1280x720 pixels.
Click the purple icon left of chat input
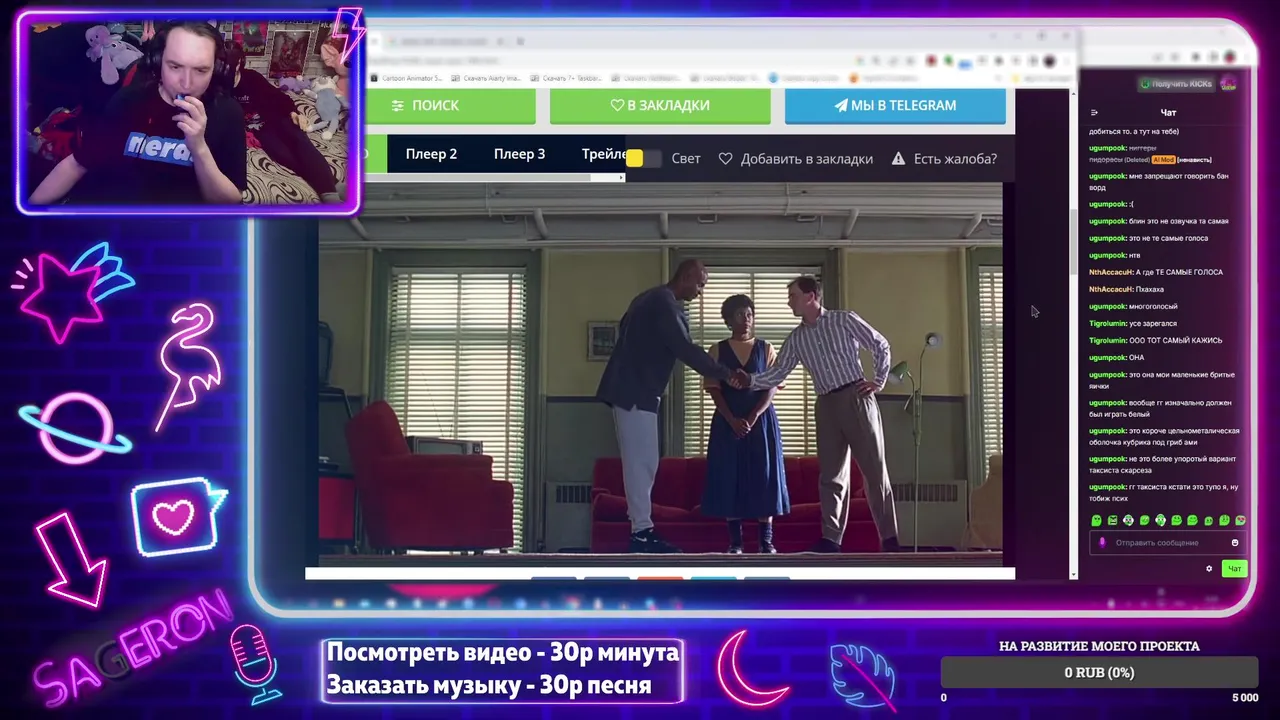coord(1103,543)
